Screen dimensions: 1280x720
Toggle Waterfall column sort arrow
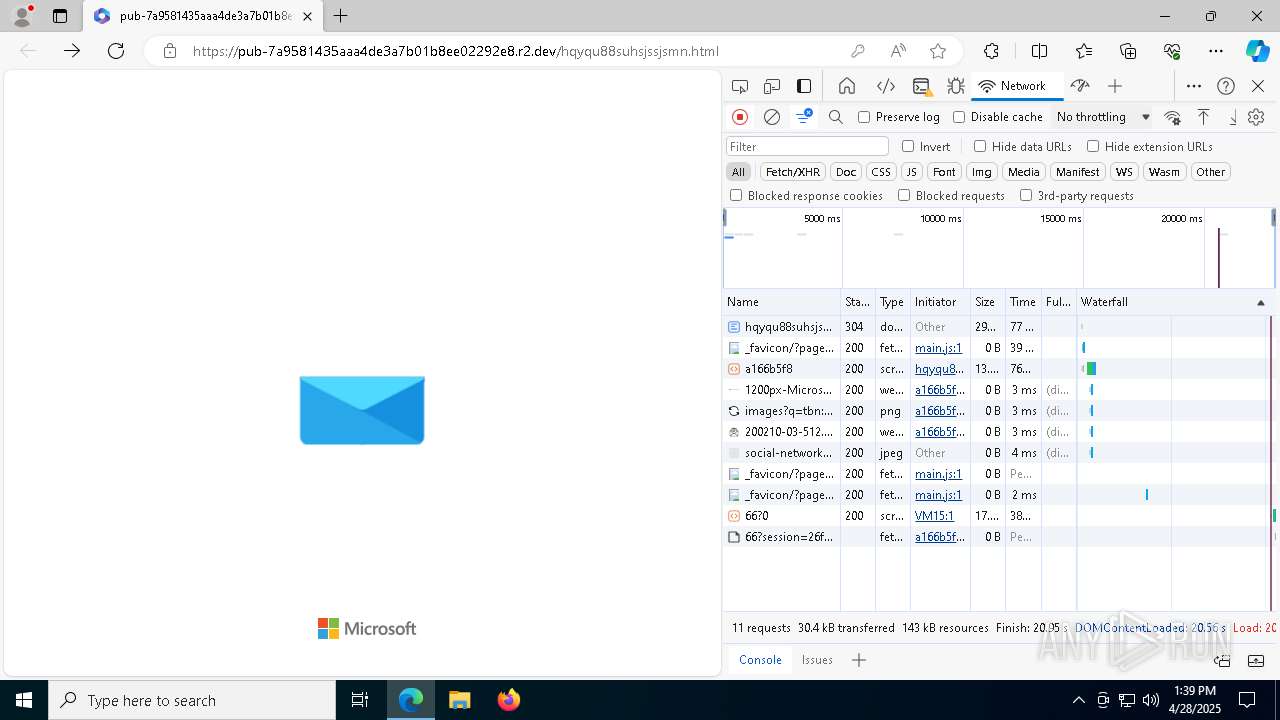pyautogui.click(x=1260, y=302)
